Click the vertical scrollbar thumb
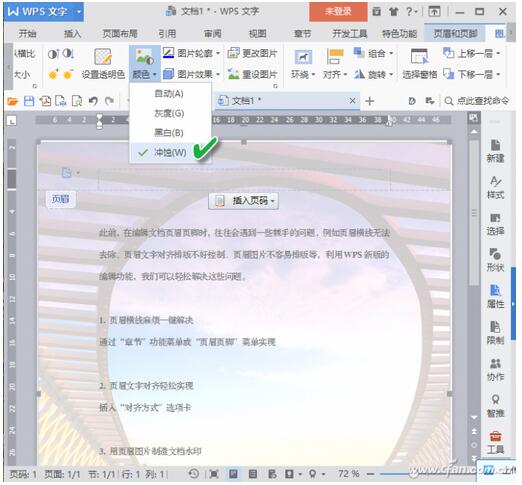The height and width of the screenshot is (485, 522). click(474, 212)
